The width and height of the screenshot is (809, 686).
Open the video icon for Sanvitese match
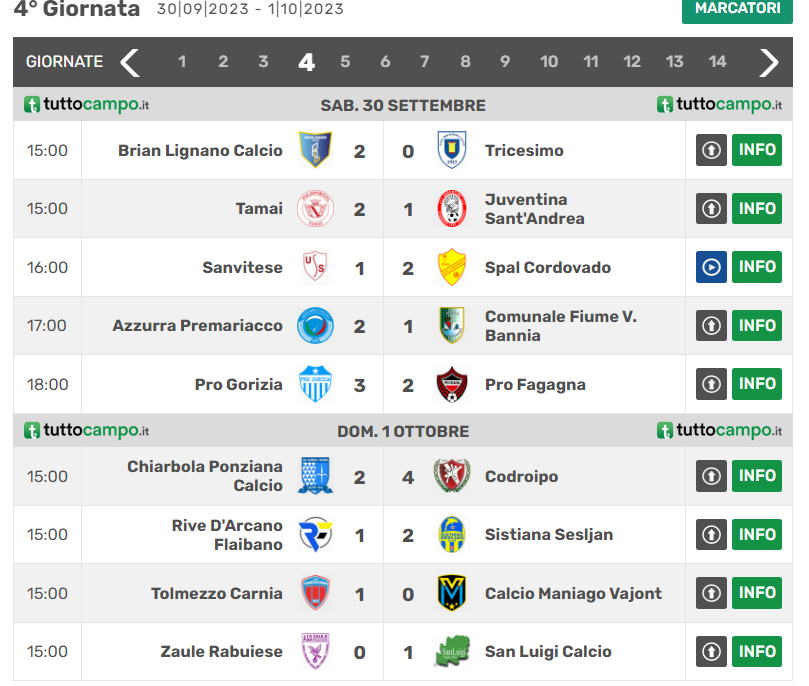(711, 267)
